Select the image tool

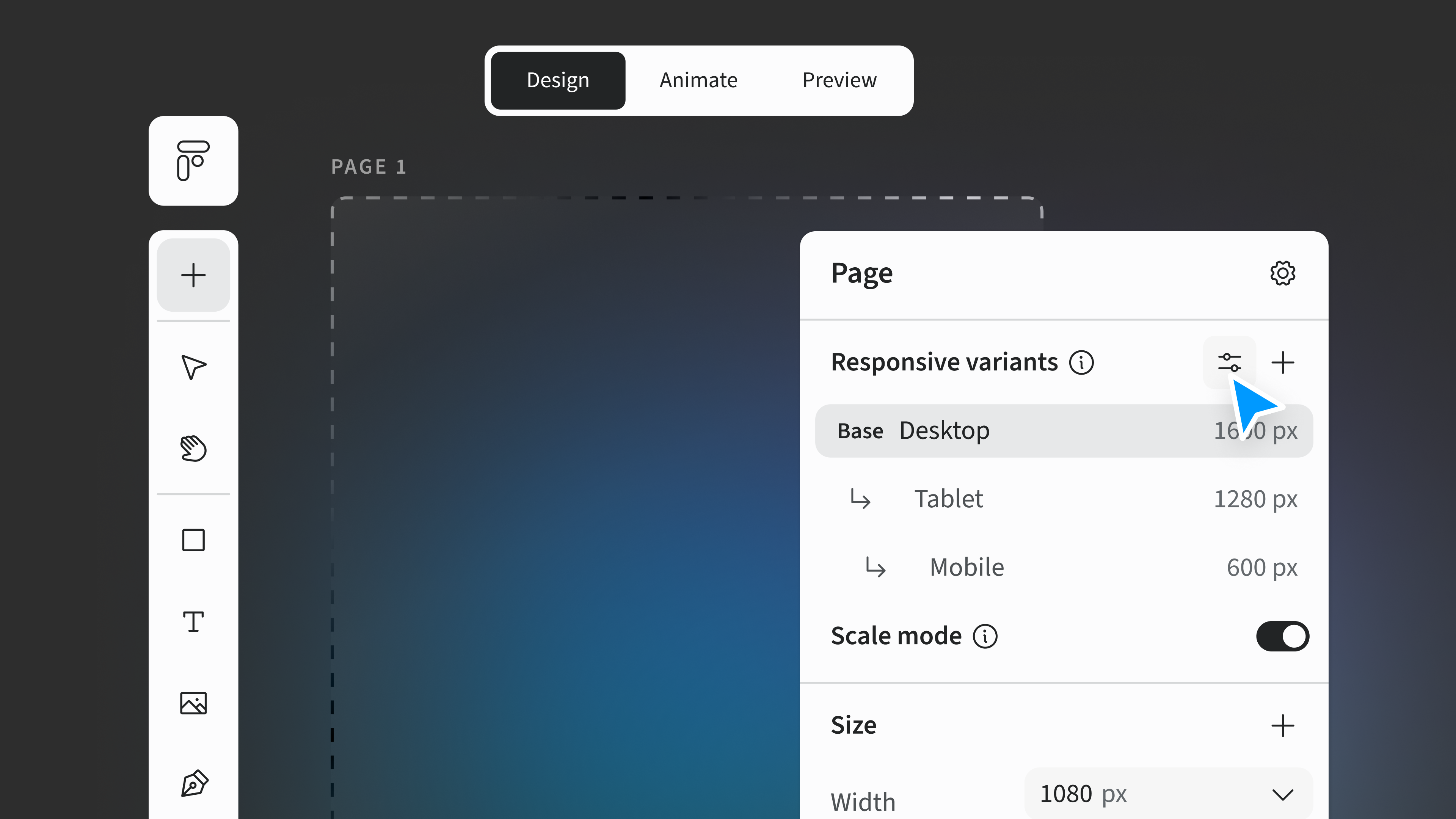193,703
